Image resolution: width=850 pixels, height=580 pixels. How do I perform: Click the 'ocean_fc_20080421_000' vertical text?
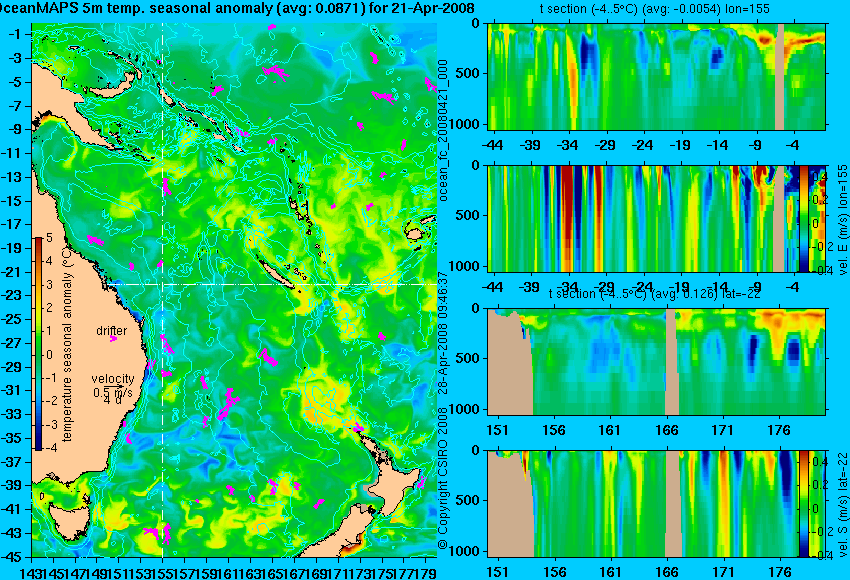click(x=443, y=131)
